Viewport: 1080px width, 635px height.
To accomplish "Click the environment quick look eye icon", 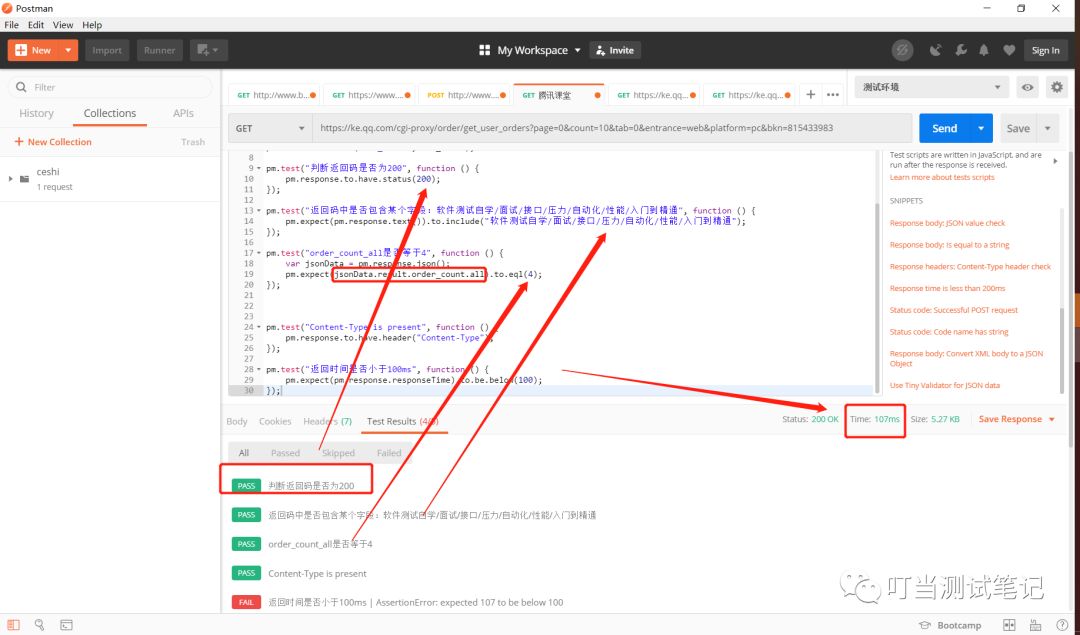I will (1028, 87).
